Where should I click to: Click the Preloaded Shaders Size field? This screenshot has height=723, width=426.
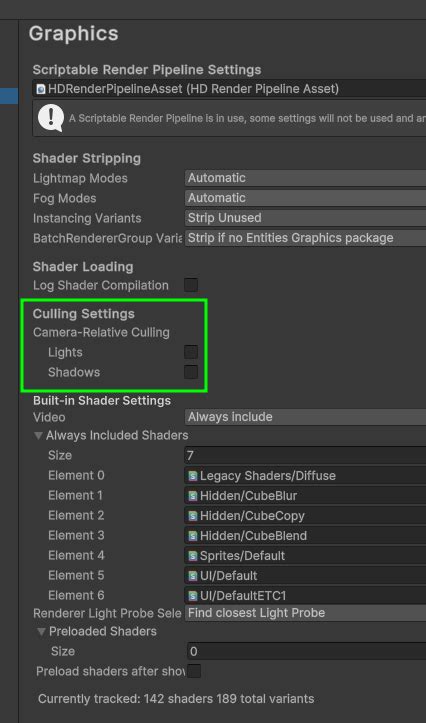(307, 652)
